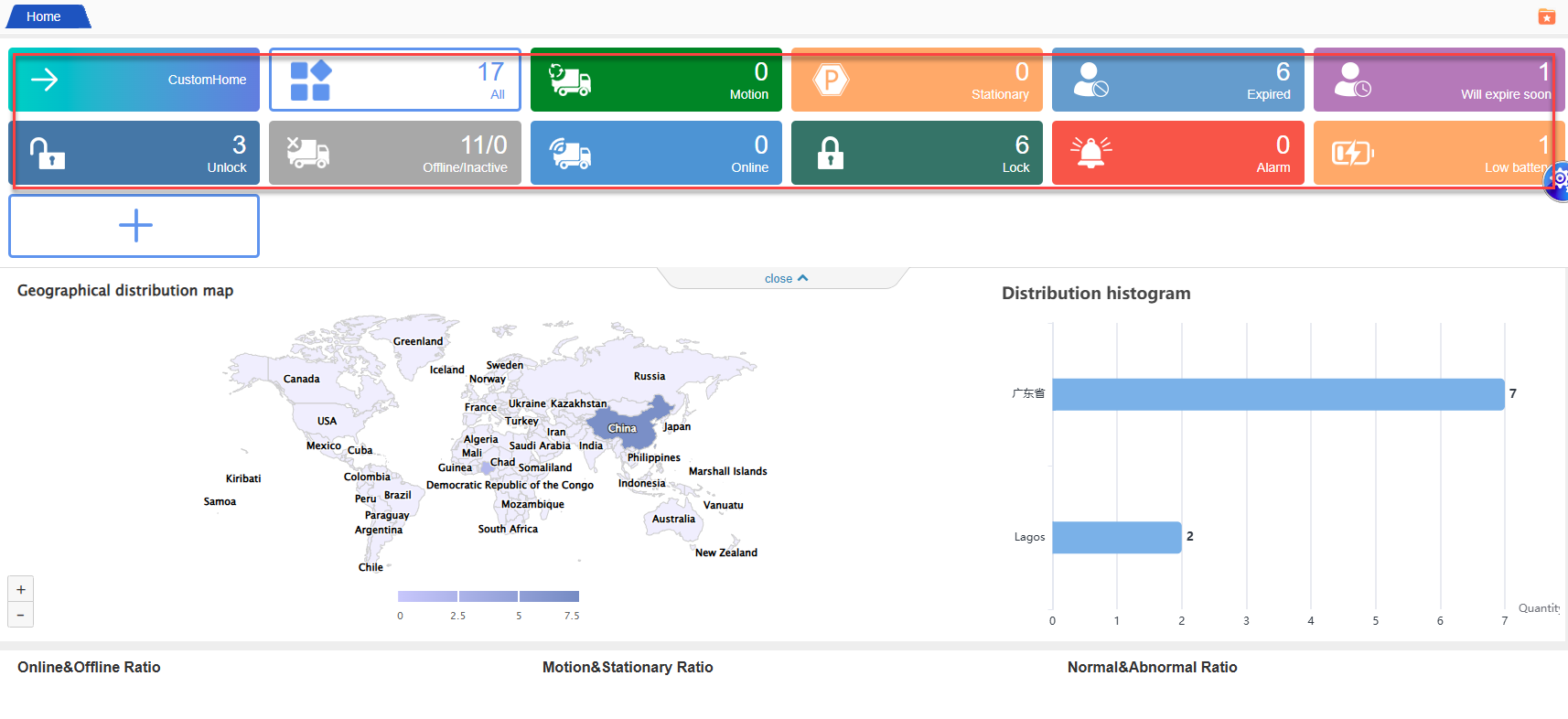This screenshot has width=1568, height=719.
Task: Click the Lock padlock icon
Action: pyautogui.click(x=830, y=153)
